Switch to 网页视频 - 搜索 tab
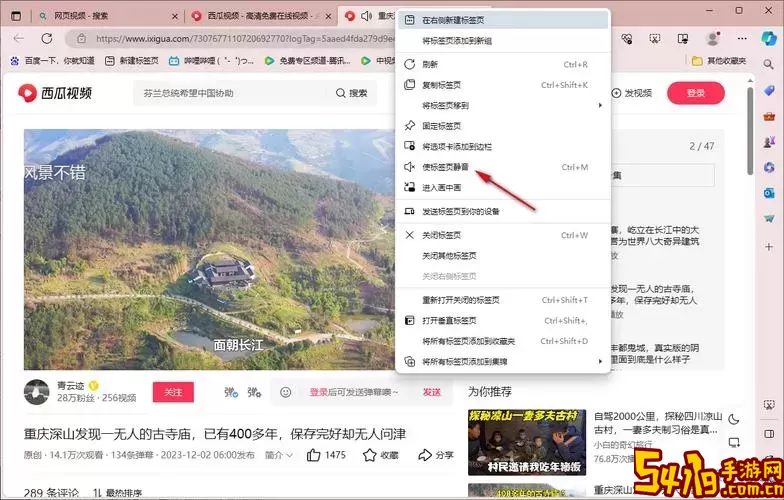This screenshot has height=500, width=784. point(108,16)
